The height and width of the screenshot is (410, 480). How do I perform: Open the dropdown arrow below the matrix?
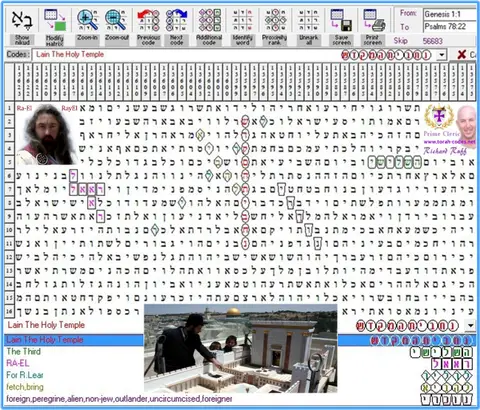click(470, 325)
